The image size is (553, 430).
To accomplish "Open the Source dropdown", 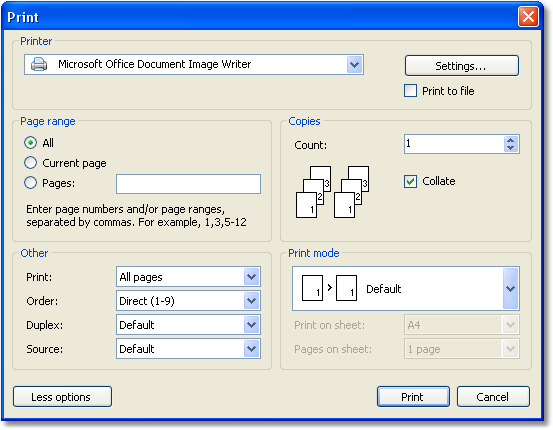I will [251, 349].
